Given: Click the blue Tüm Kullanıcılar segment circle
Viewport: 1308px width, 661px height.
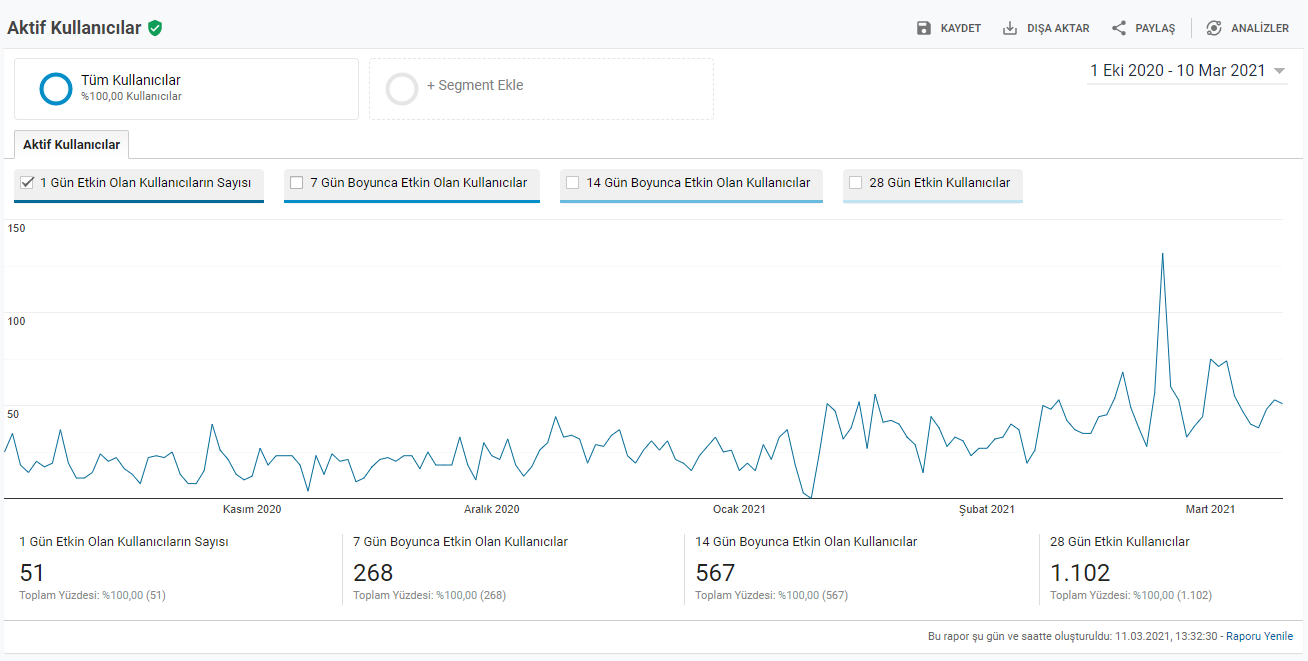Looking at the screenshot, I should tap(56, 89).
